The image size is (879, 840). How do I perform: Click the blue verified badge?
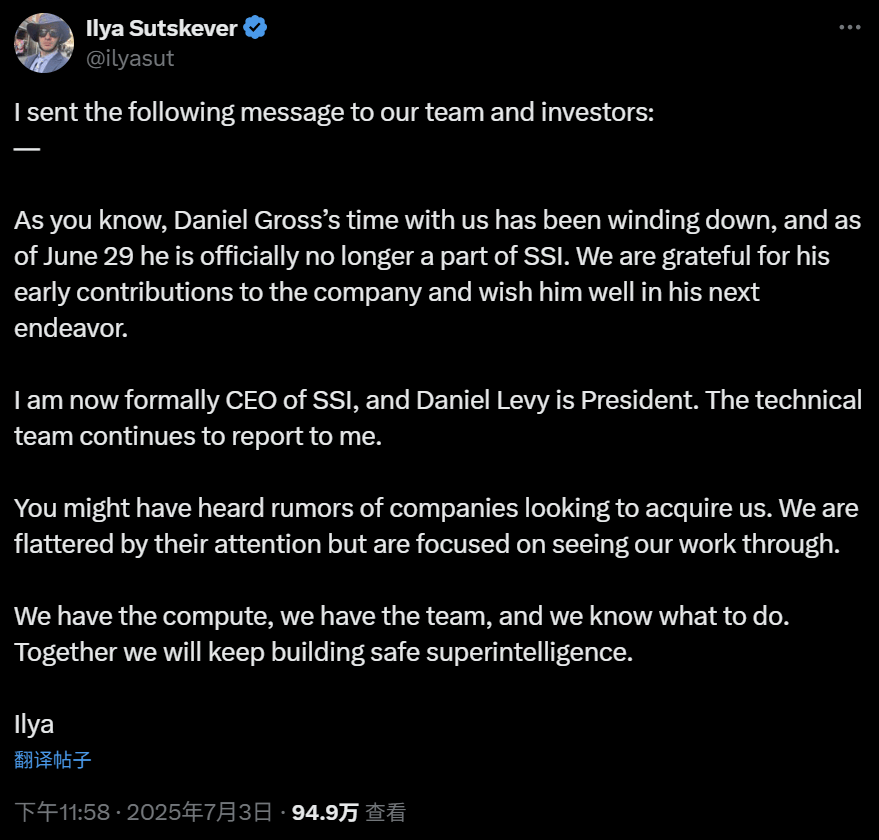click(x=257, y=28)
